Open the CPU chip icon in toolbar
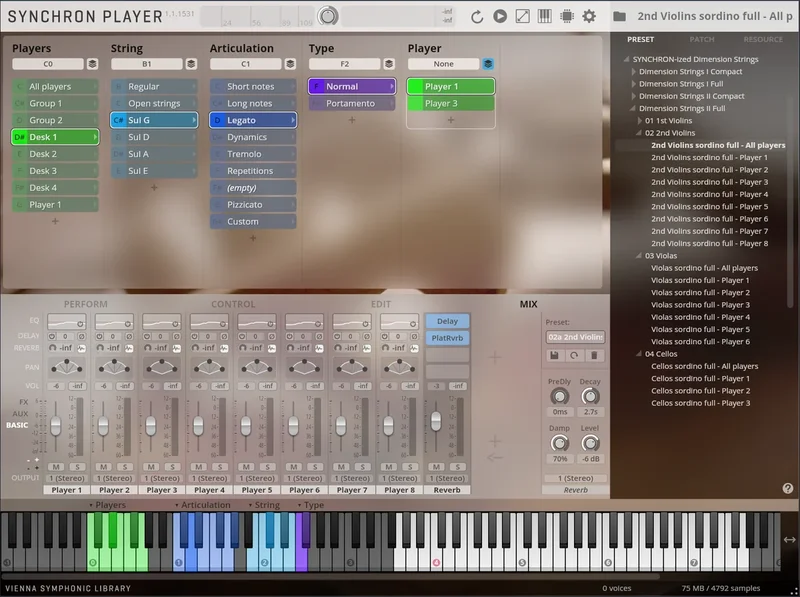The height and width of the screenshot is (597, 800). (x=567, y=16)
